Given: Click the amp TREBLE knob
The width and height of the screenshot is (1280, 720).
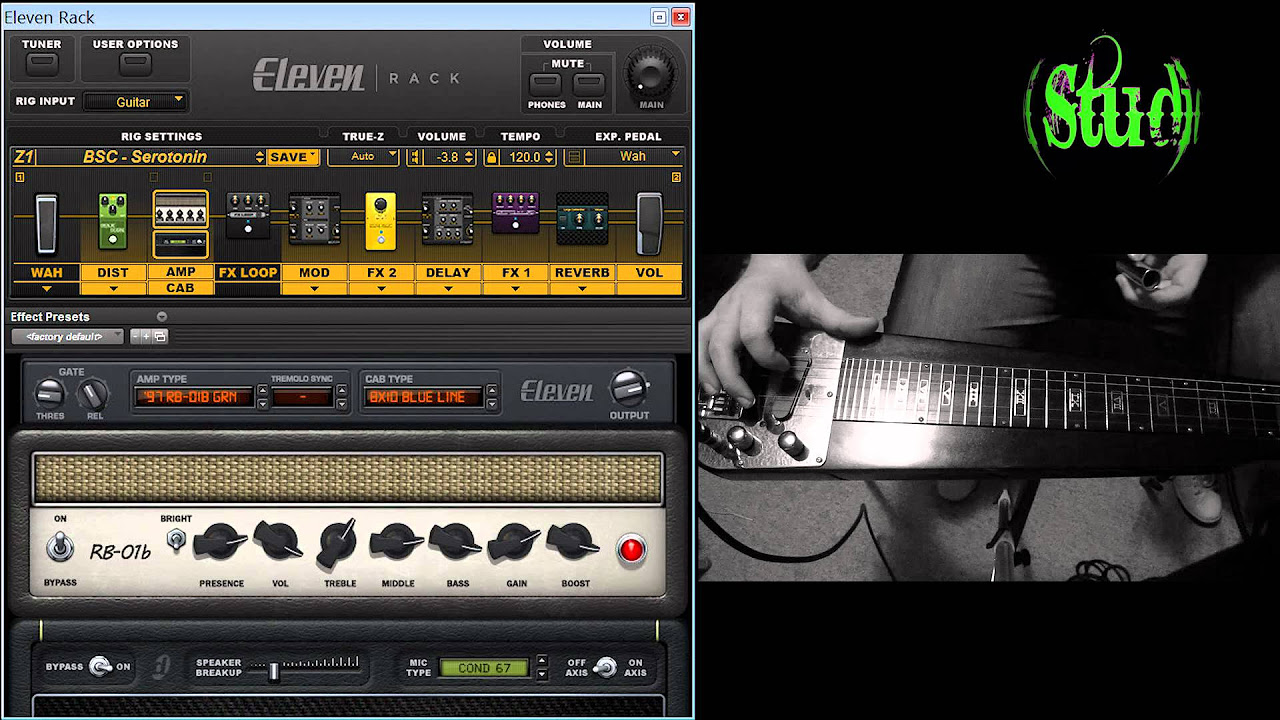Looking at the screenshot, I should (338, 543).
